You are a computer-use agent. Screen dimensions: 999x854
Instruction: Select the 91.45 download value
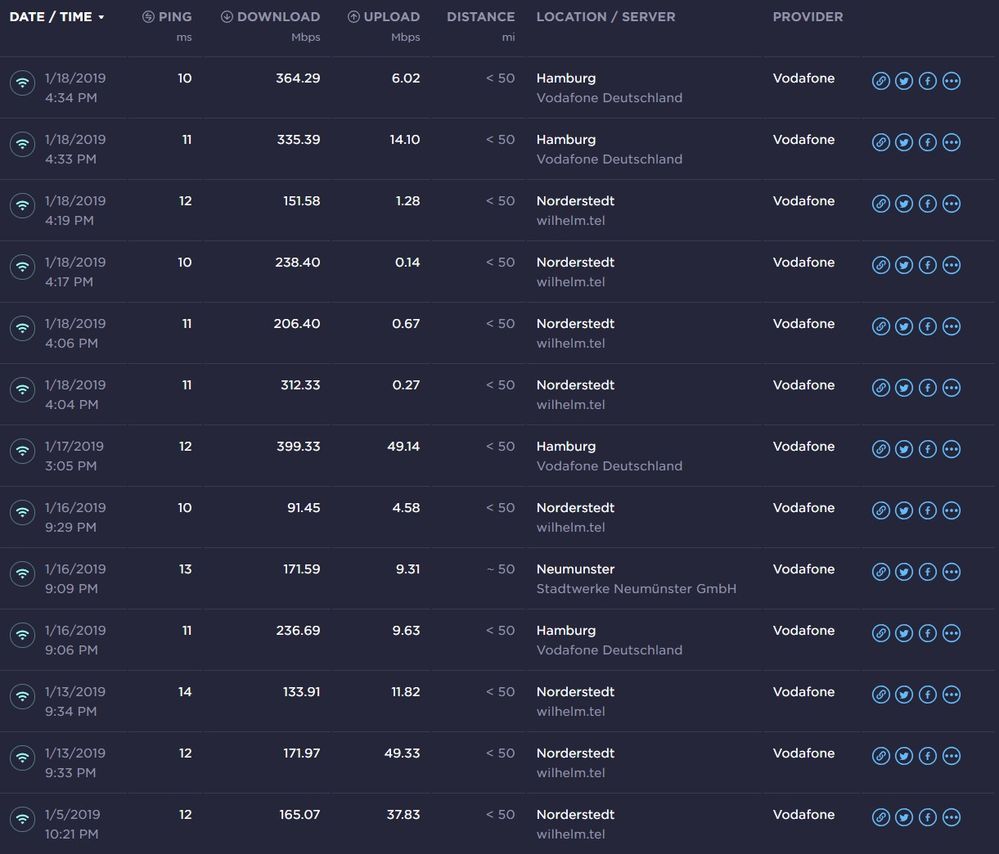303,508
